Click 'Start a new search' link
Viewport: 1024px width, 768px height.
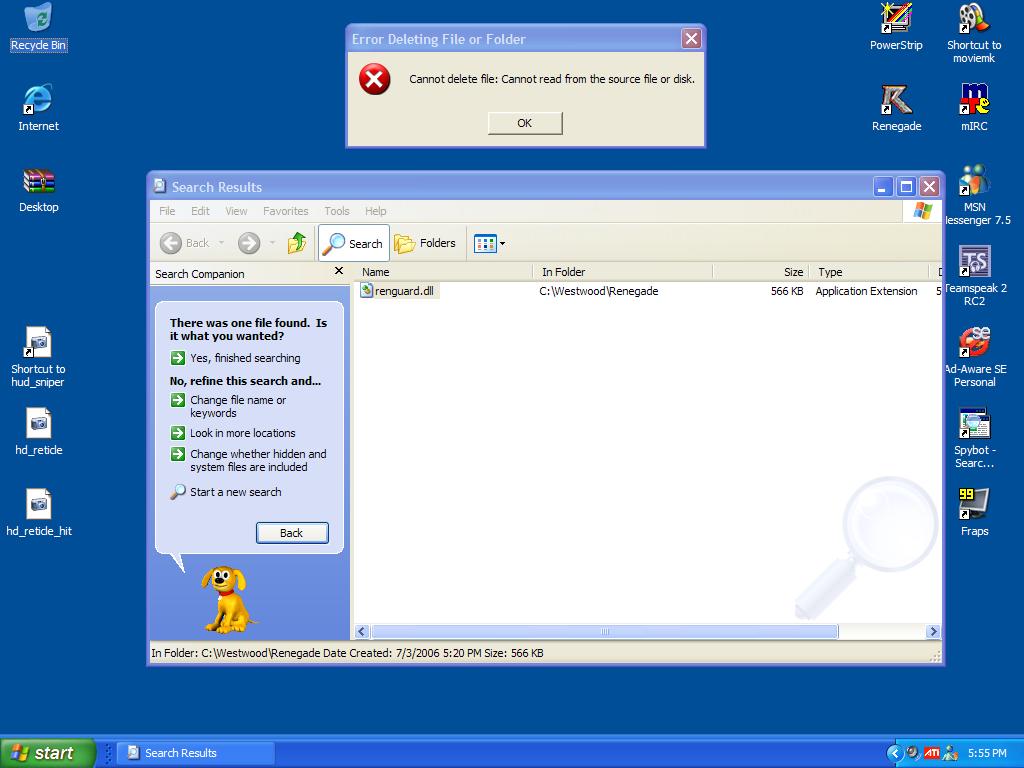(x=235, y=492)
